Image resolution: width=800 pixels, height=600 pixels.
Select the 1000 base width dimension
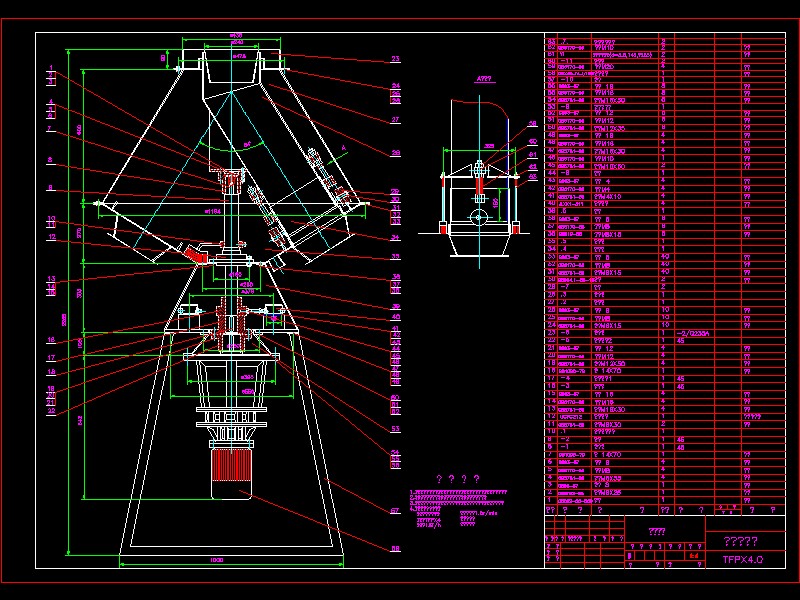point(217,560)
